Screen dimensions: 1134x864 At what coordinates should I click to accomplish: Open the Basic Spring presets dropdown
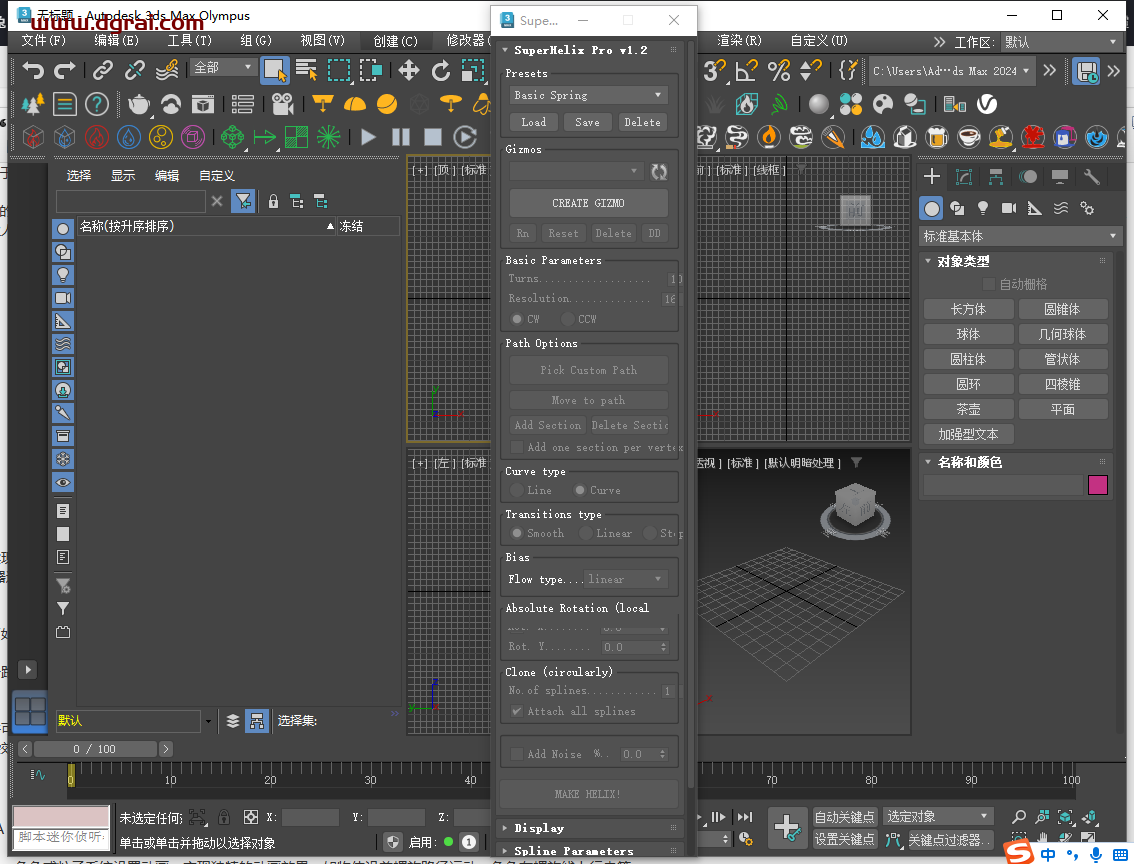pos(589,95)
